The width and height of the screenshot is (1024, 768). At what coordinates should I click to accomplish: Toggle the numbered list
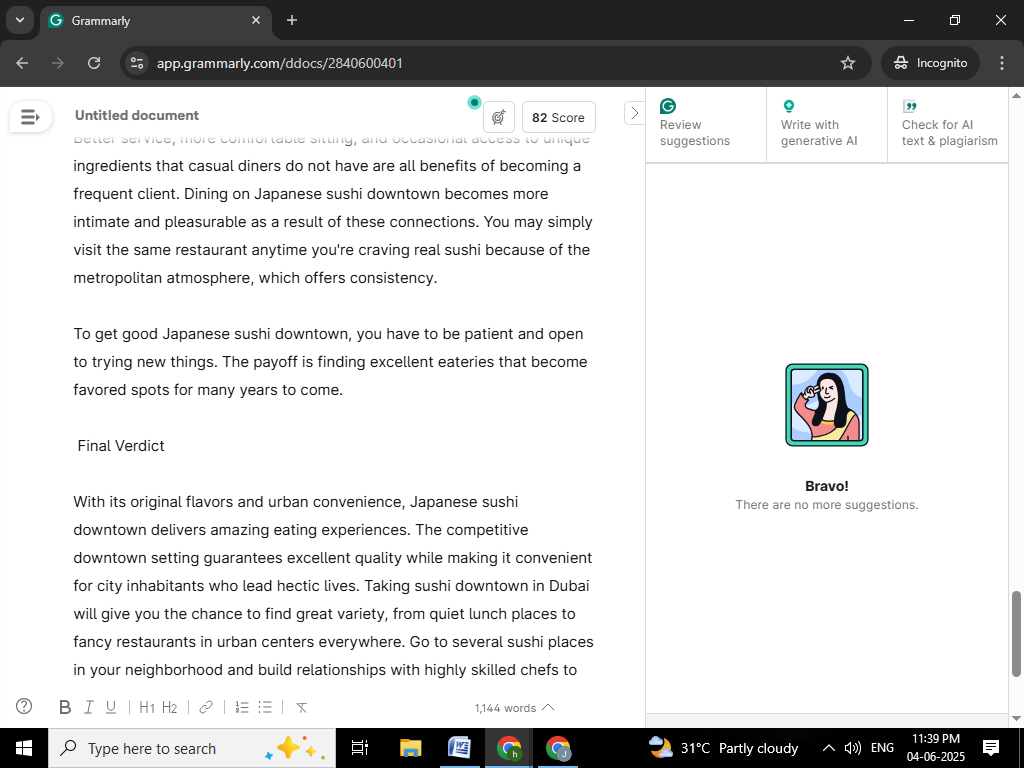[242, 707]
